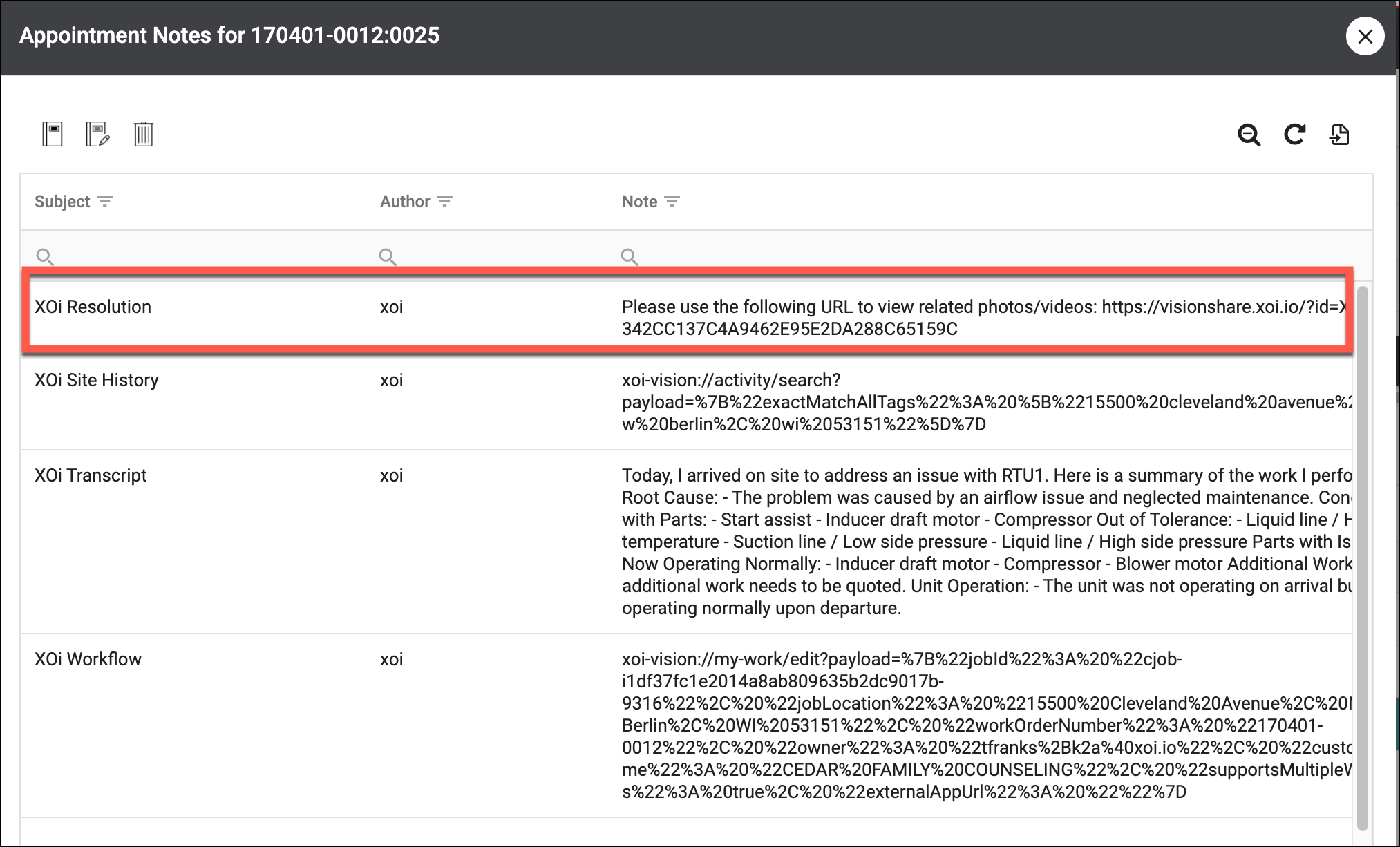Open the Author column filter menu

445,202
